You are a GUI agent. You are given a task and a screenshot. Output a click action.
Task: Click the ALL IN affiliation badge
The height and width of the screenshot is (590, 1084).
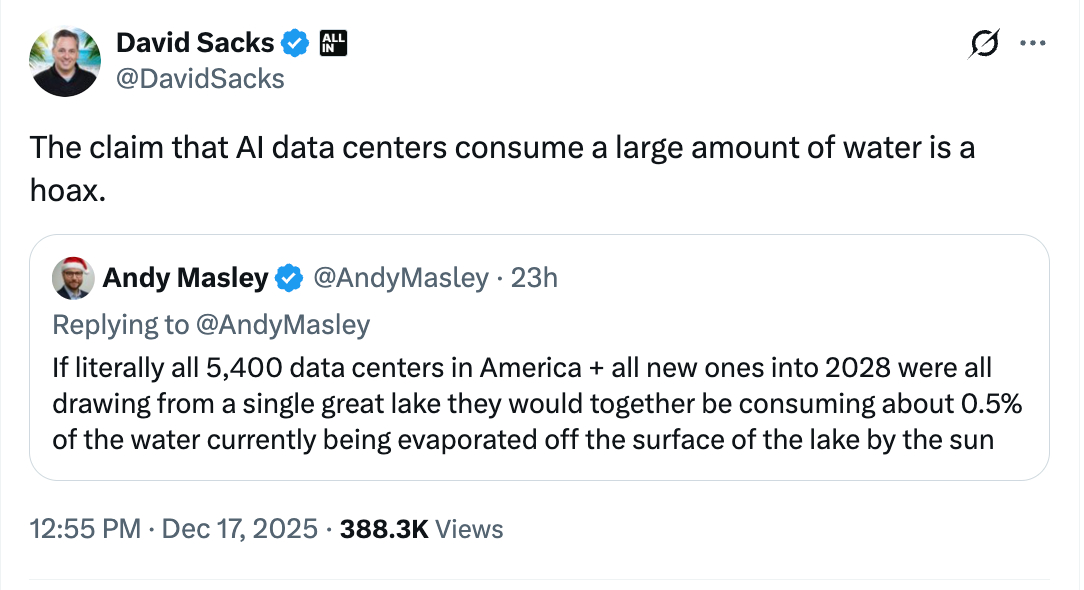pos(332,43)
